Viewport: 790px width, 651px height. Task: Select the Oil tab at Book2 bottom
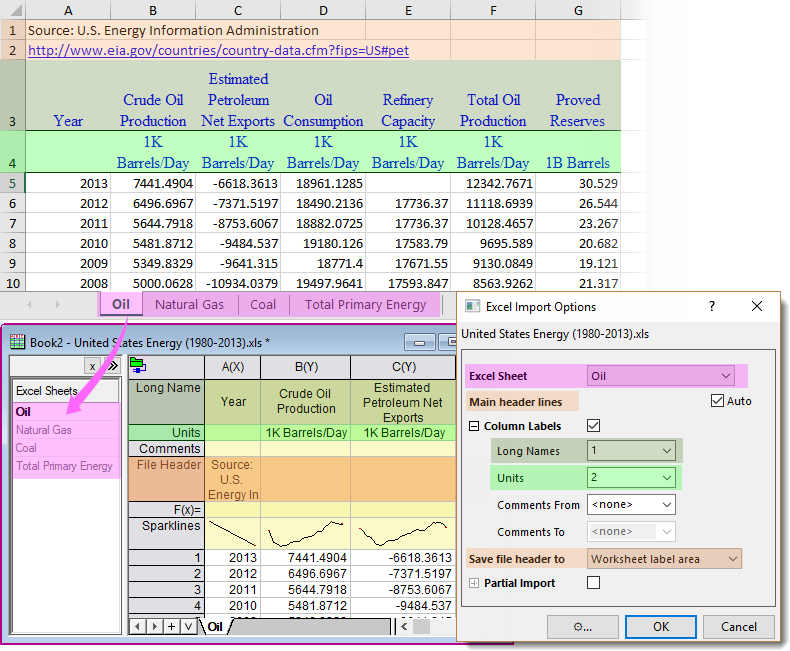[215, 626]
